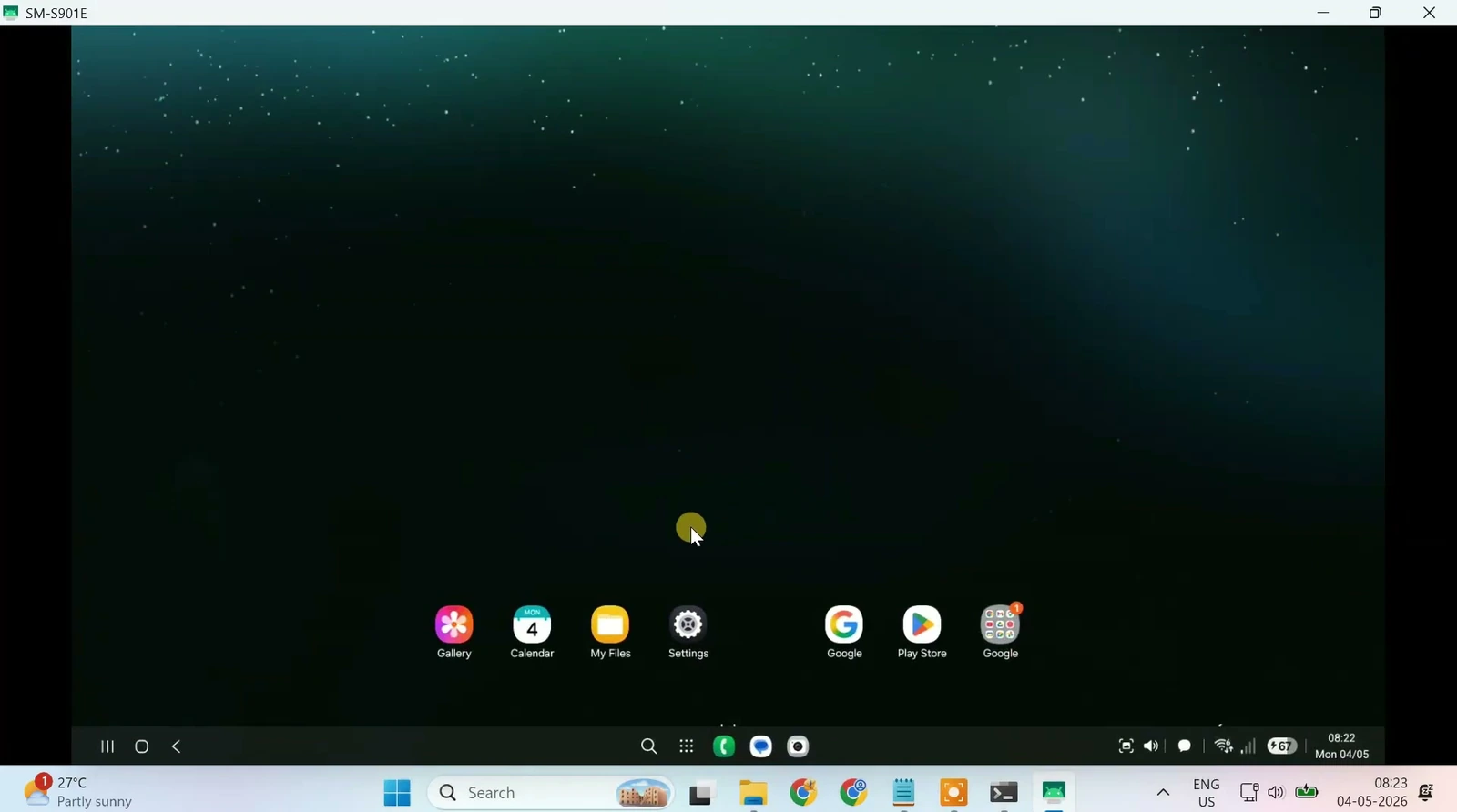Open the ENG US language switcher
This screenshot has height=812, width=1457.
point(1207,793)
